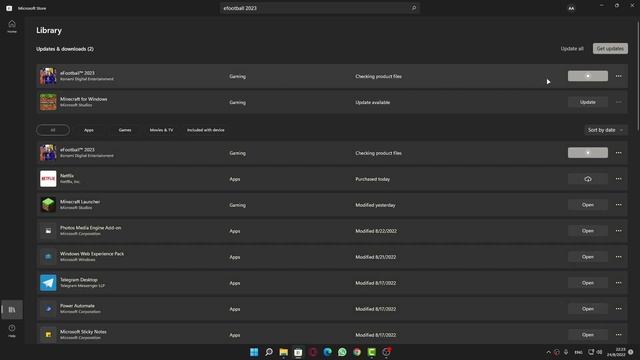Pause eFootball progress in the library list
Viewport: 640px width, 360px height.
pyautogui.click(x=588, y=153)
